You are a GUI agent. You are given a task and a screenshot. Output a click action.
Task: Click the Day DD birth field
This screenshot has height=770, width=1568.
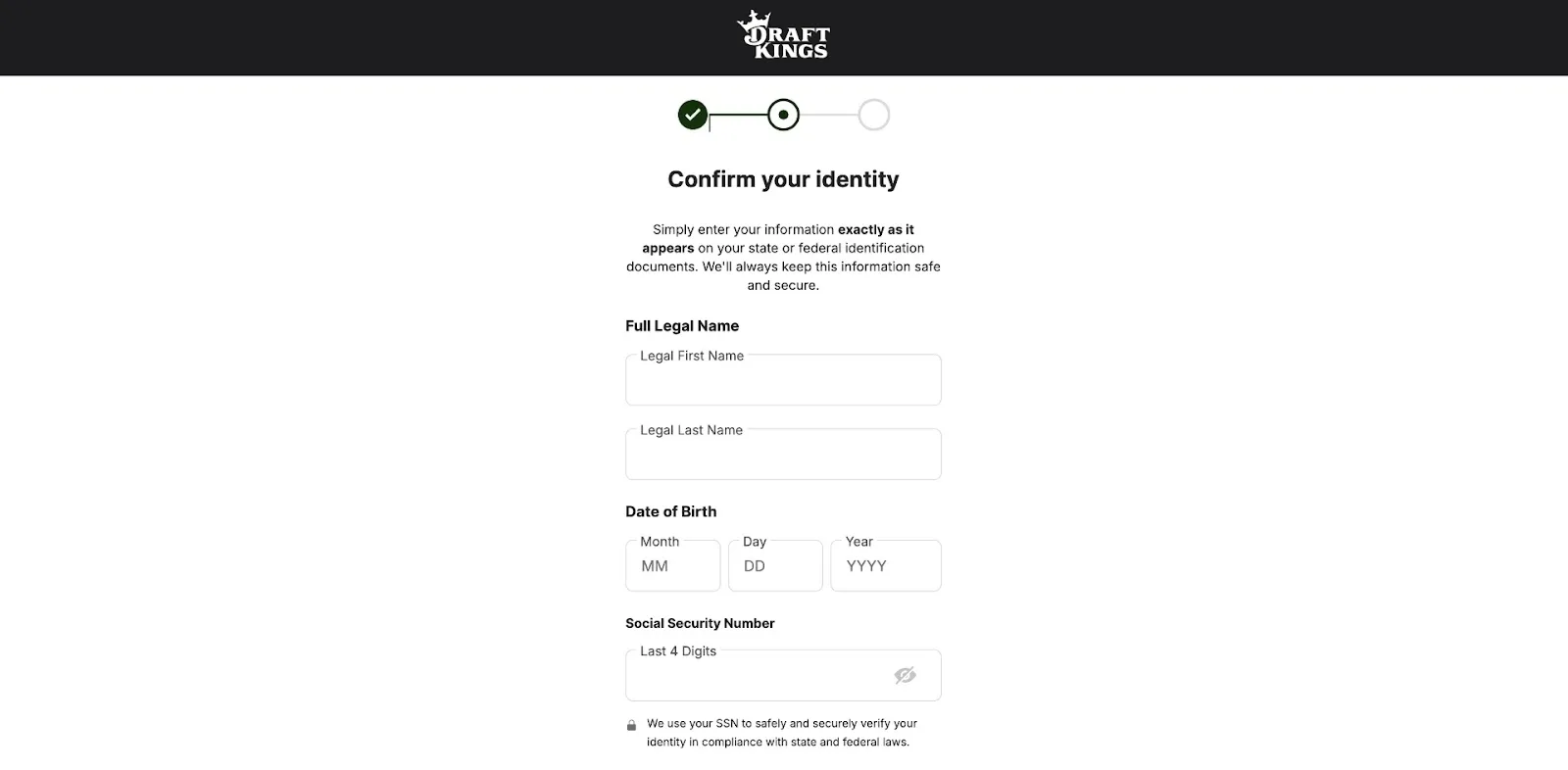click(774, 566)
